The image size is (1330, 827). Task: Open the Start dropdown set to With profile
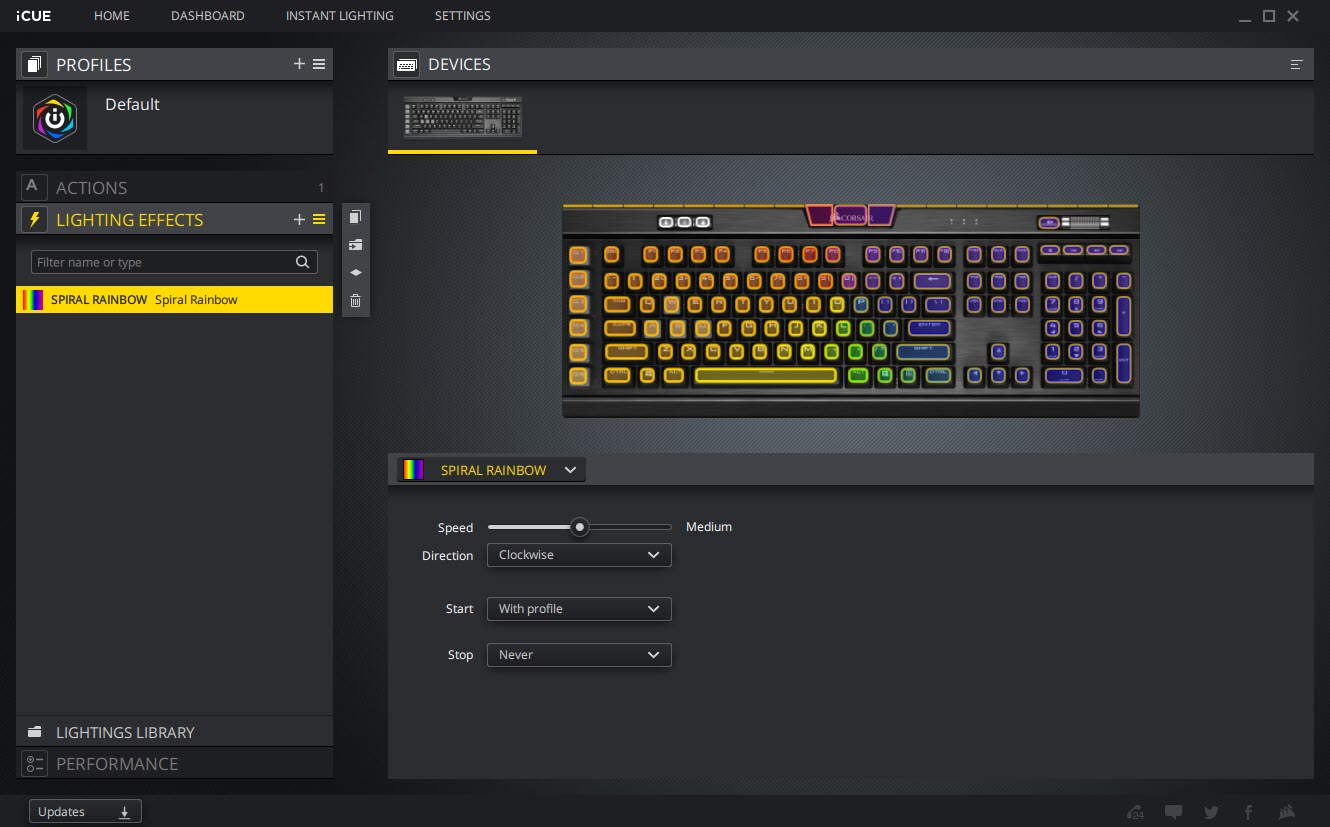pos(579,609)
